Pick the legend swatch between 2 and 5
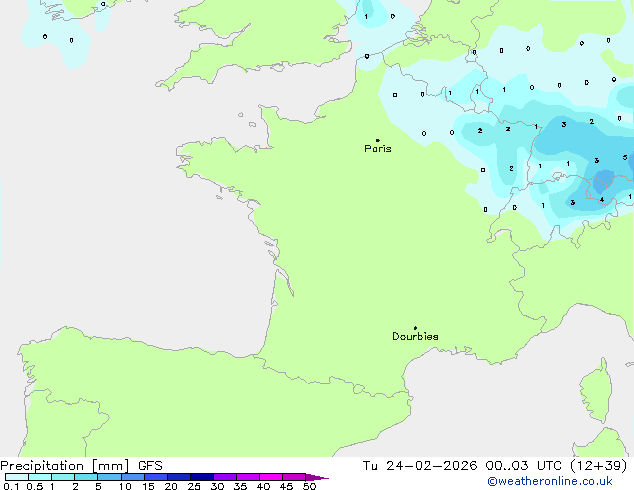This screenshot has height=490, width=634. pos(86,477)
